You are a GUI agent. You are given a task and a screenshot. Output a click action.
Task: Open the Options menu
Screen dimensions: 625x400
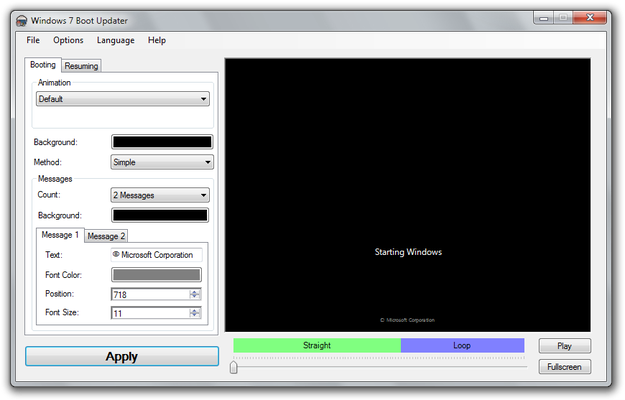coord(68,40)
